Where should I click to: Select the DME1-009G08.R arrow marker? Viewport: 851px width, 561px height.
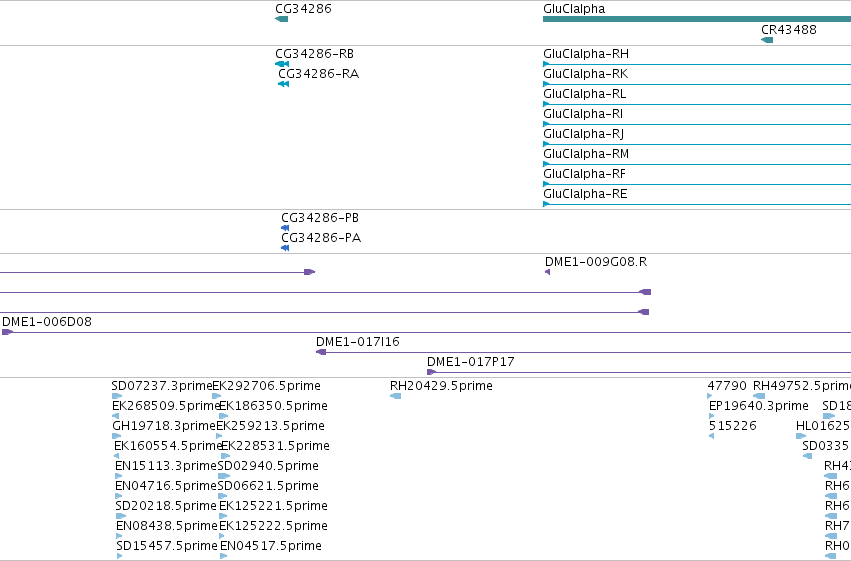pyautogui.click(x=548, y=272)
